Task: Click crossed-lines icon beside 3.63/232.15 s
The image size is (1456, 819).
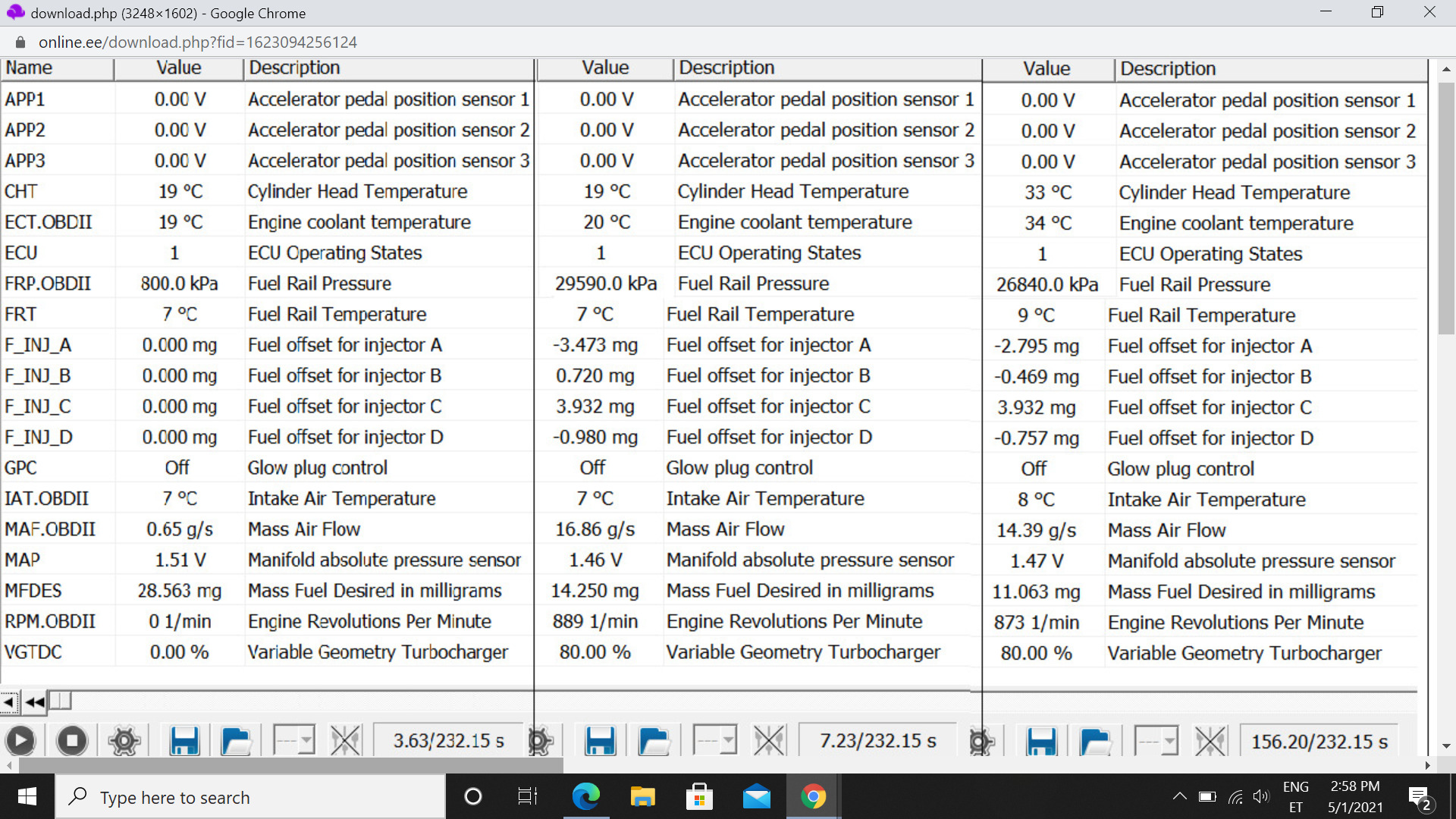Action: point(346,741)
